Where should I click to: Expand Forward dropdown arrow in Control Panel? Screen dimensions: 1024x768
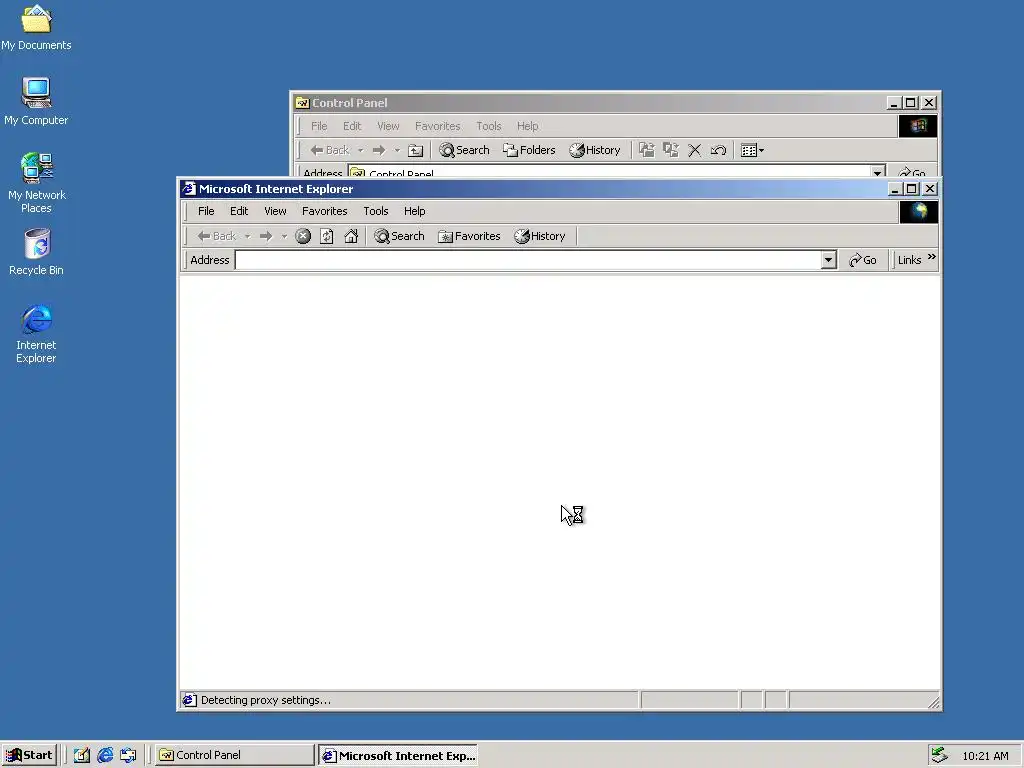397,150
